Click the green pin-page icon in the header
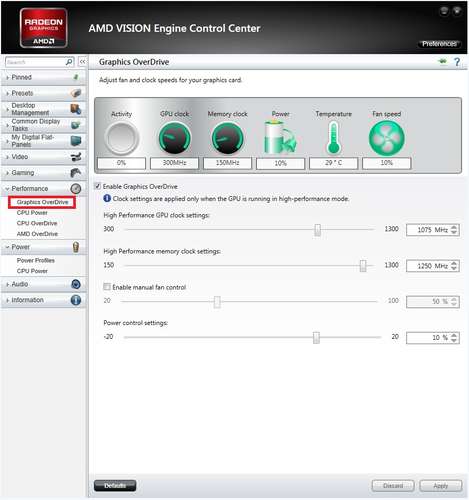Image resolution: width=469 pixels, height=500 pixels. click(443, 61)
